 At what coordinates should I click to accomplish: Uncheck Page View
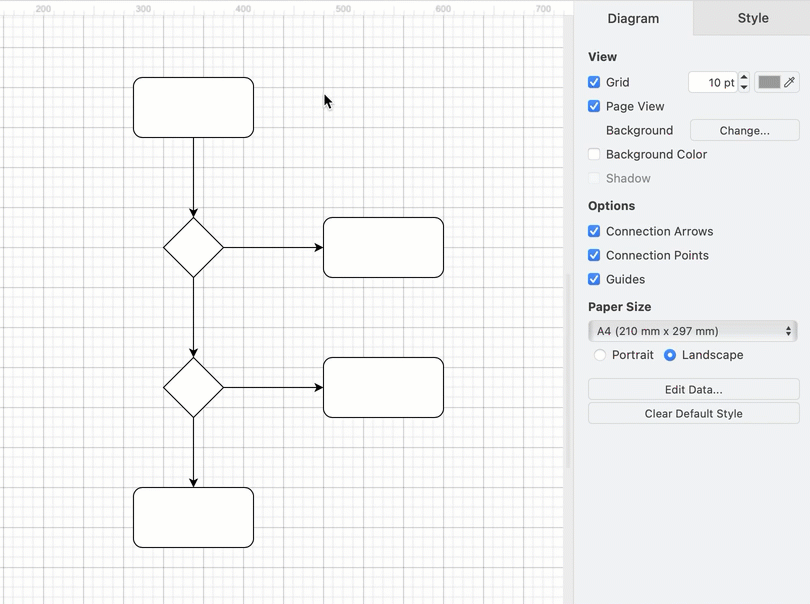pyautogui.click(x=594, y=106)
